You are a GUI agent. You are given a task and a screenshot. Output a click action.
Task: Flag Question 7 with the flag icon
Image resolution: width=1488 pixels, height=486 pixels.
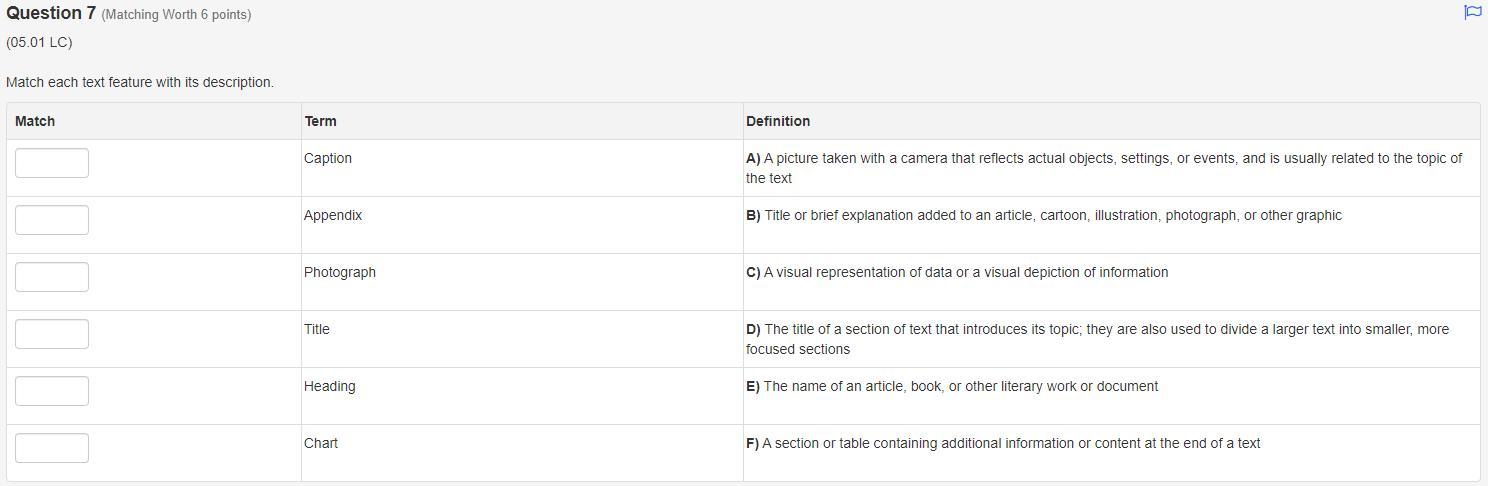point(1472,13)
